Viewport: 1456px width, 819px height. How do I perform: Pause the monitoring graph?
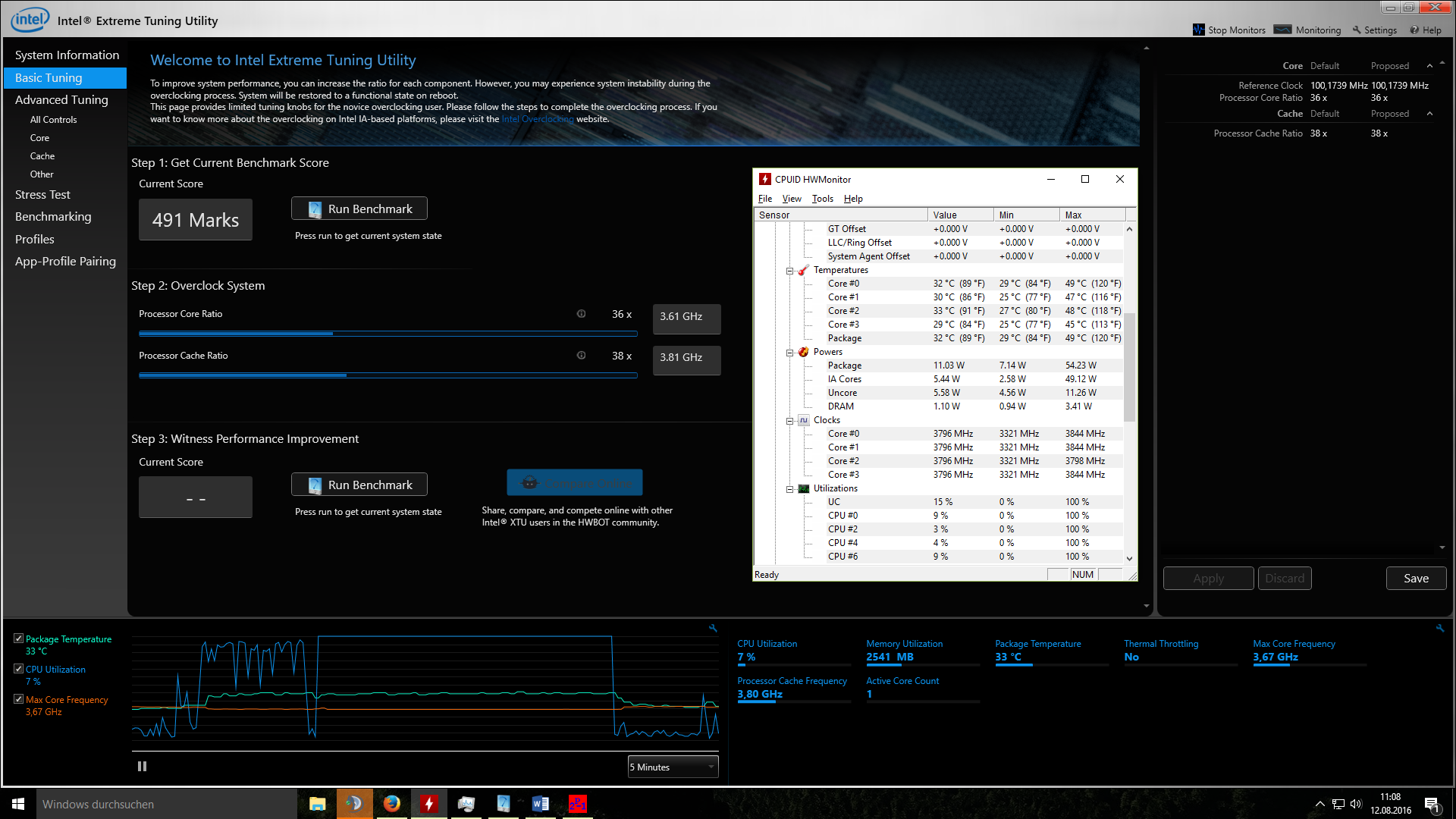click(142, 767)
